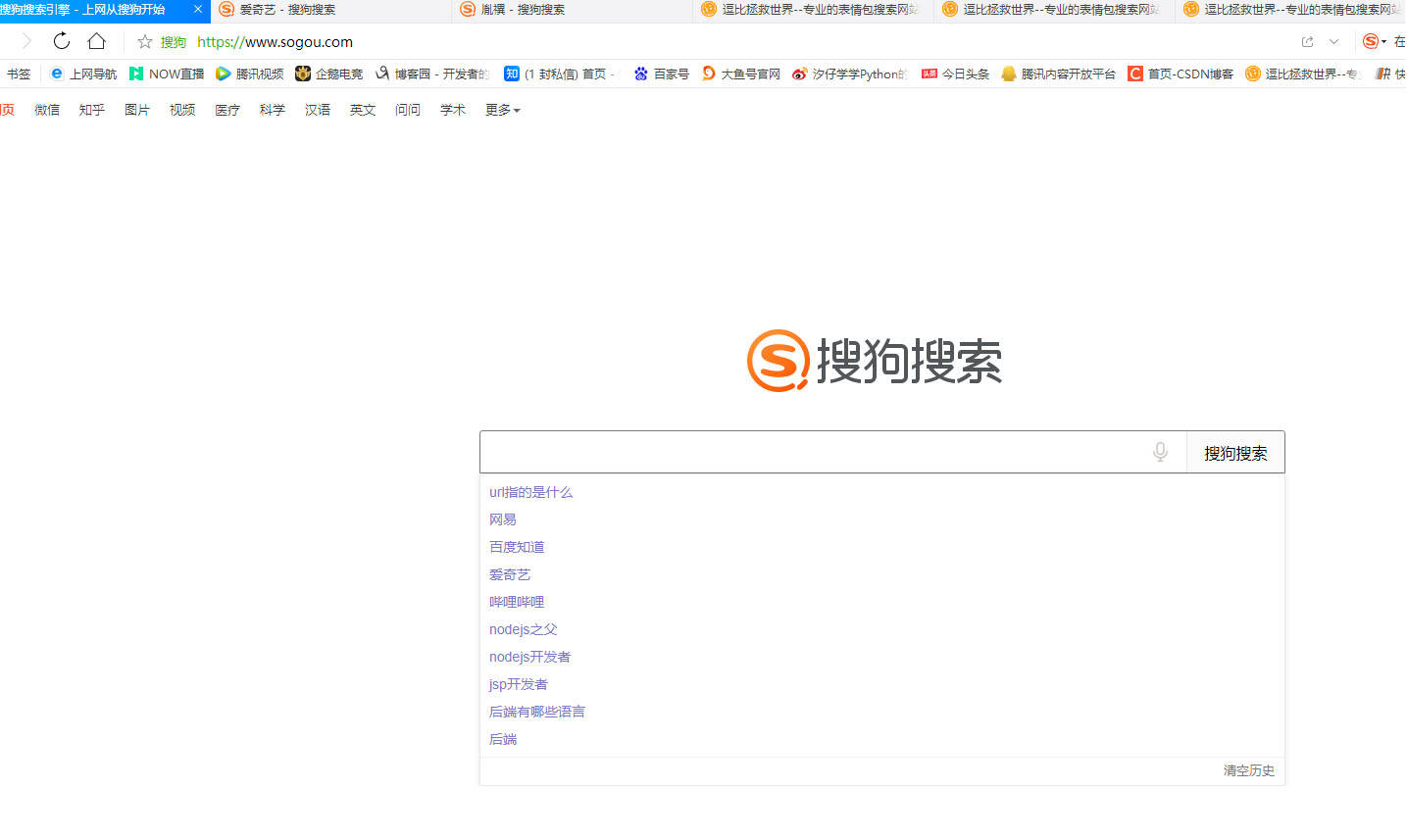This screenshot has width=1407, height=840.
Task: Go to the 知乎 search category
Action: point(92,110)
